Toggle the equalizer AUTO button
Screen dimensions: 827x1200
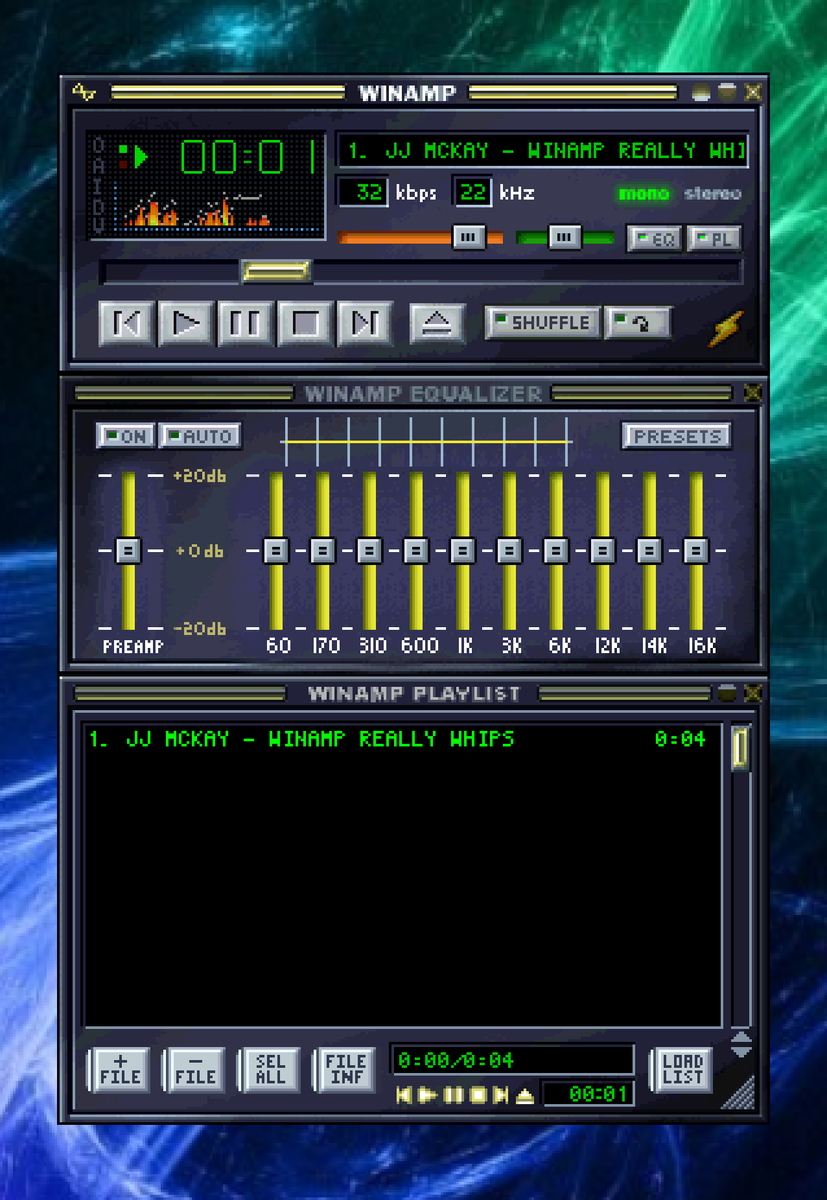click(200, 436)
